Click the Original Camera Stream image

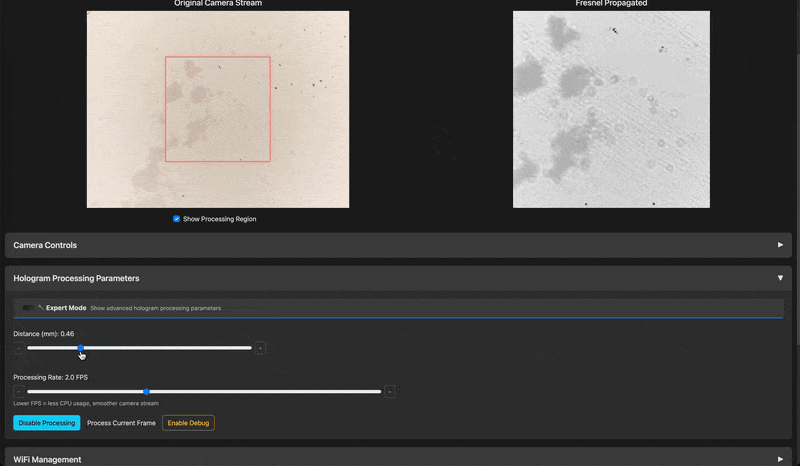(x=218, y=110)
